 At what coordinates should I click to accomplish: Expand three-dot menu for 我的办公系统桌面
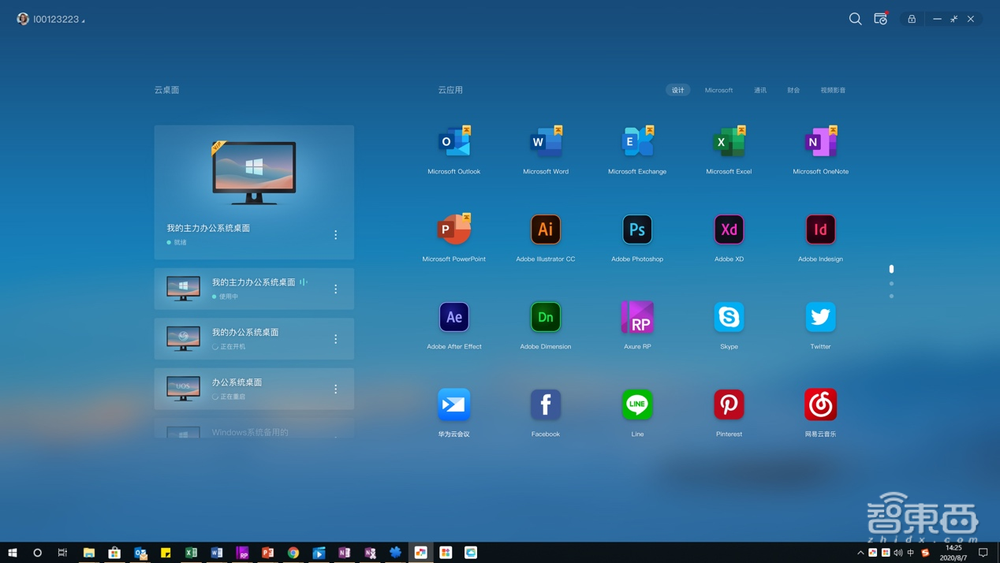pos(335,339)
